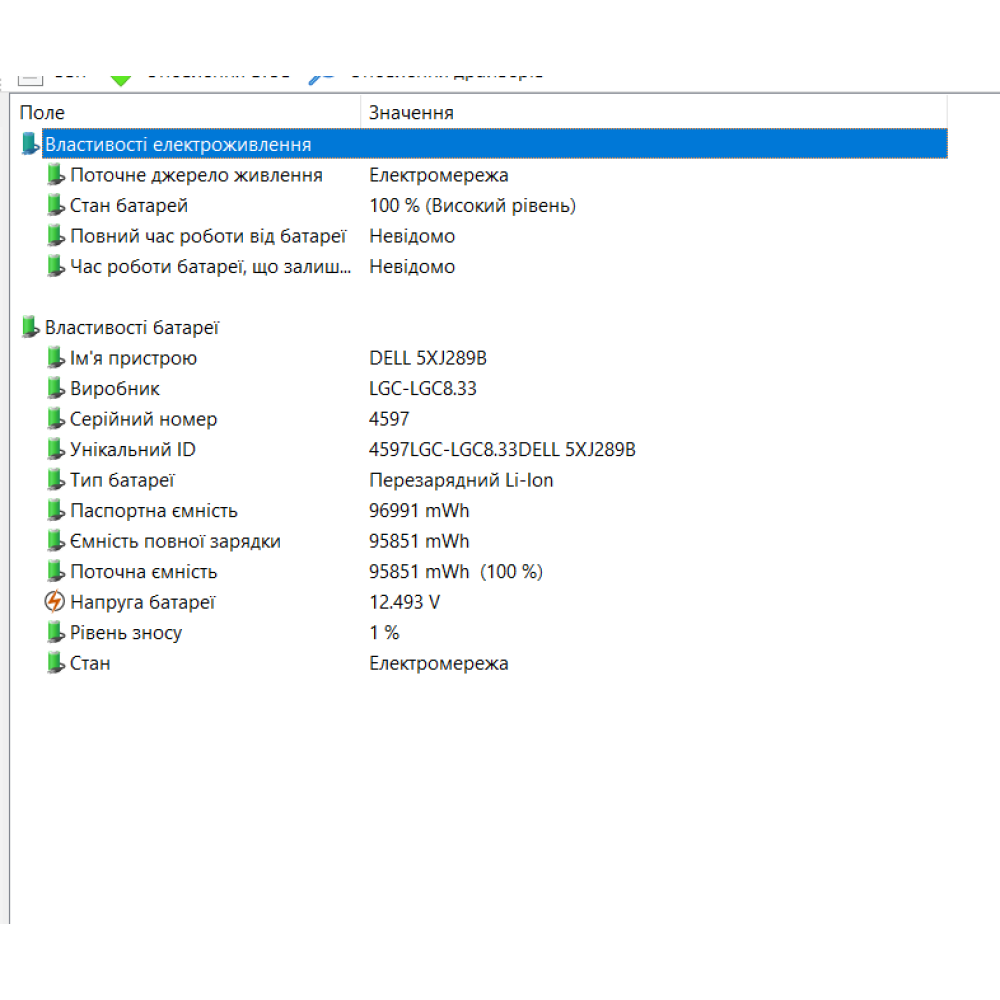
Task: Click the value 100 % (Високий рівень)
Action: click(x=473, y=205)
